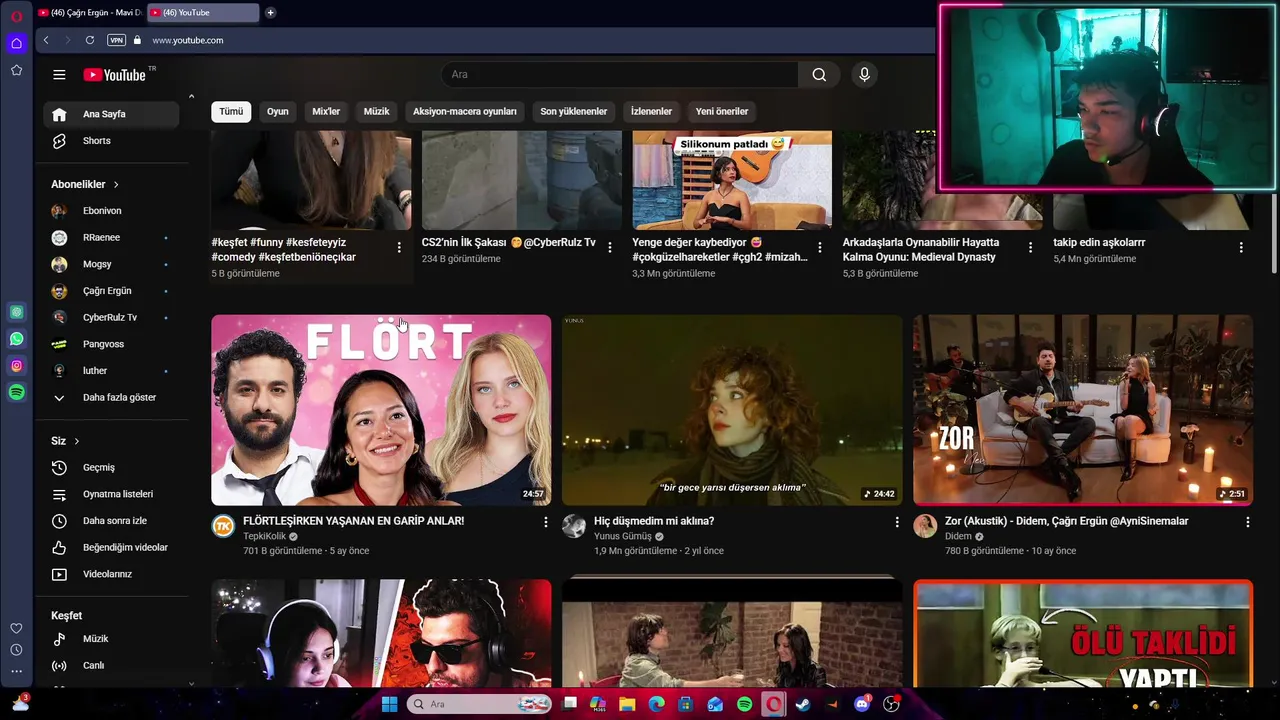The width and height of the screenshot is (1280, 720).
Task: Open Instagram in the Opera sidebar
Action: tap(16, 366)
